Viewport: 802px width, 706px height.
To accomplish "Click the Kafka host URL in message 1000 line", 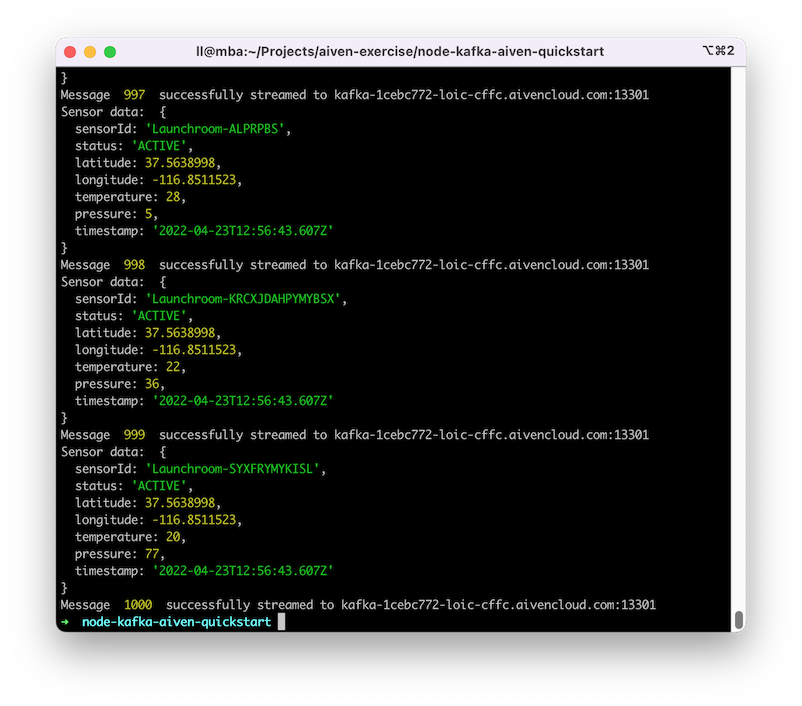I will pyautogui.click(x=499, y=605).
